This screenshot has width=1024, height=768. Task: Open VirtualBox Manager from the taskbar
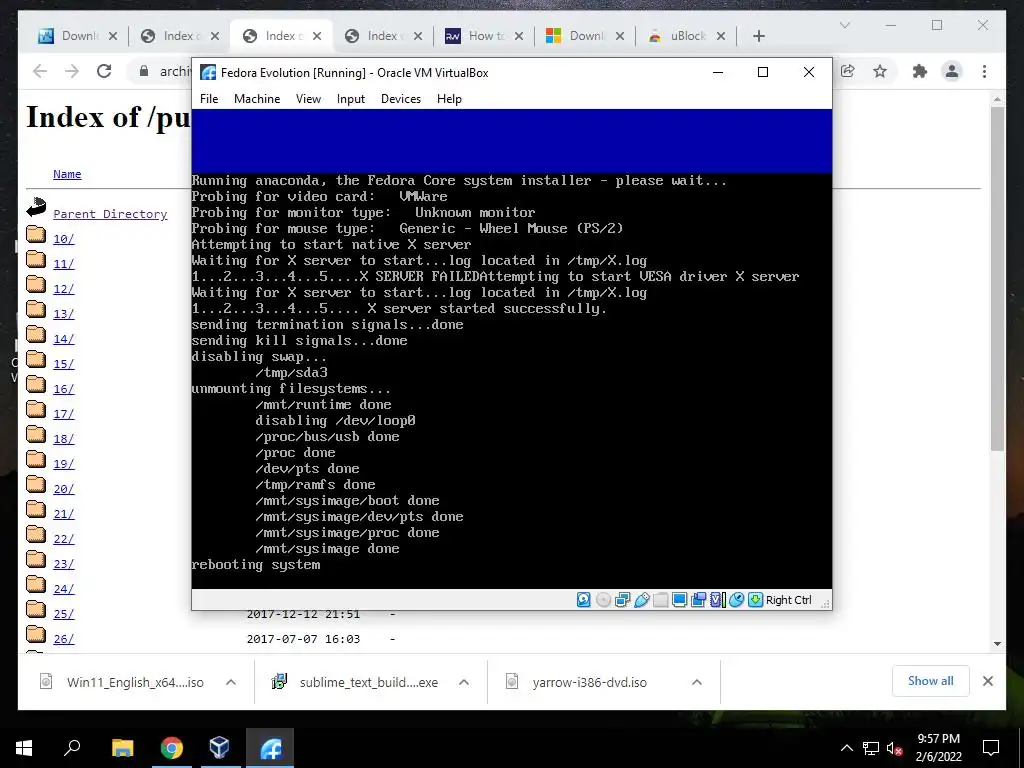tap(220, 748)
